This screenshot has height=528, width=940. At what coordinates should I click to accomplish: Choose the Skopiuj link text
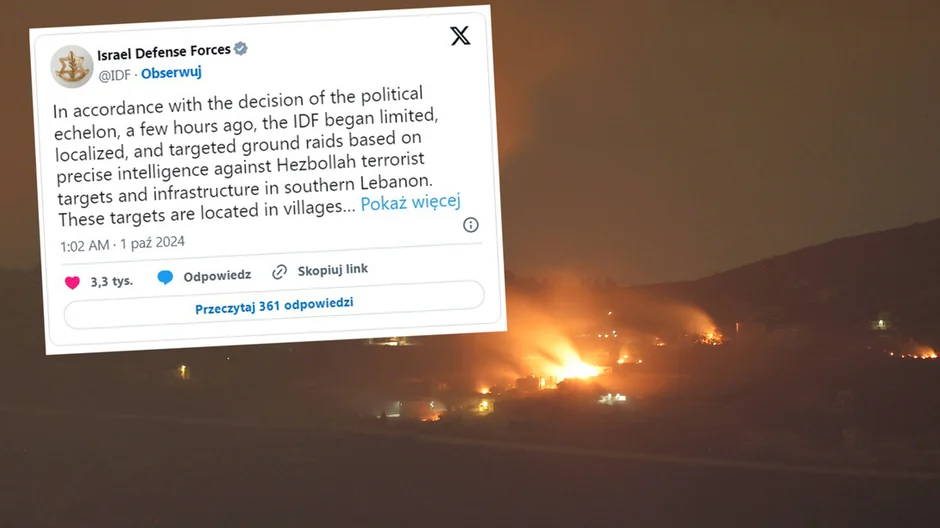333,270
